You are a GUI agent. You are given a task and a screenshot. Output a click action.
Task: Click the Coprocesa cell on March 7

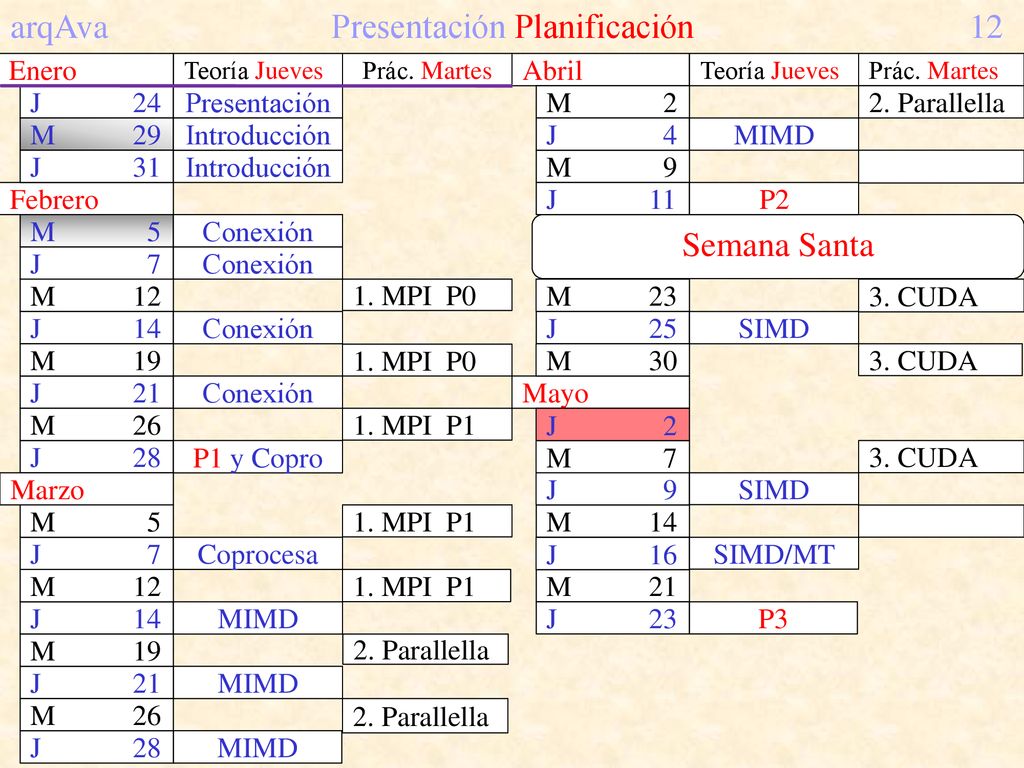[257, 554]
